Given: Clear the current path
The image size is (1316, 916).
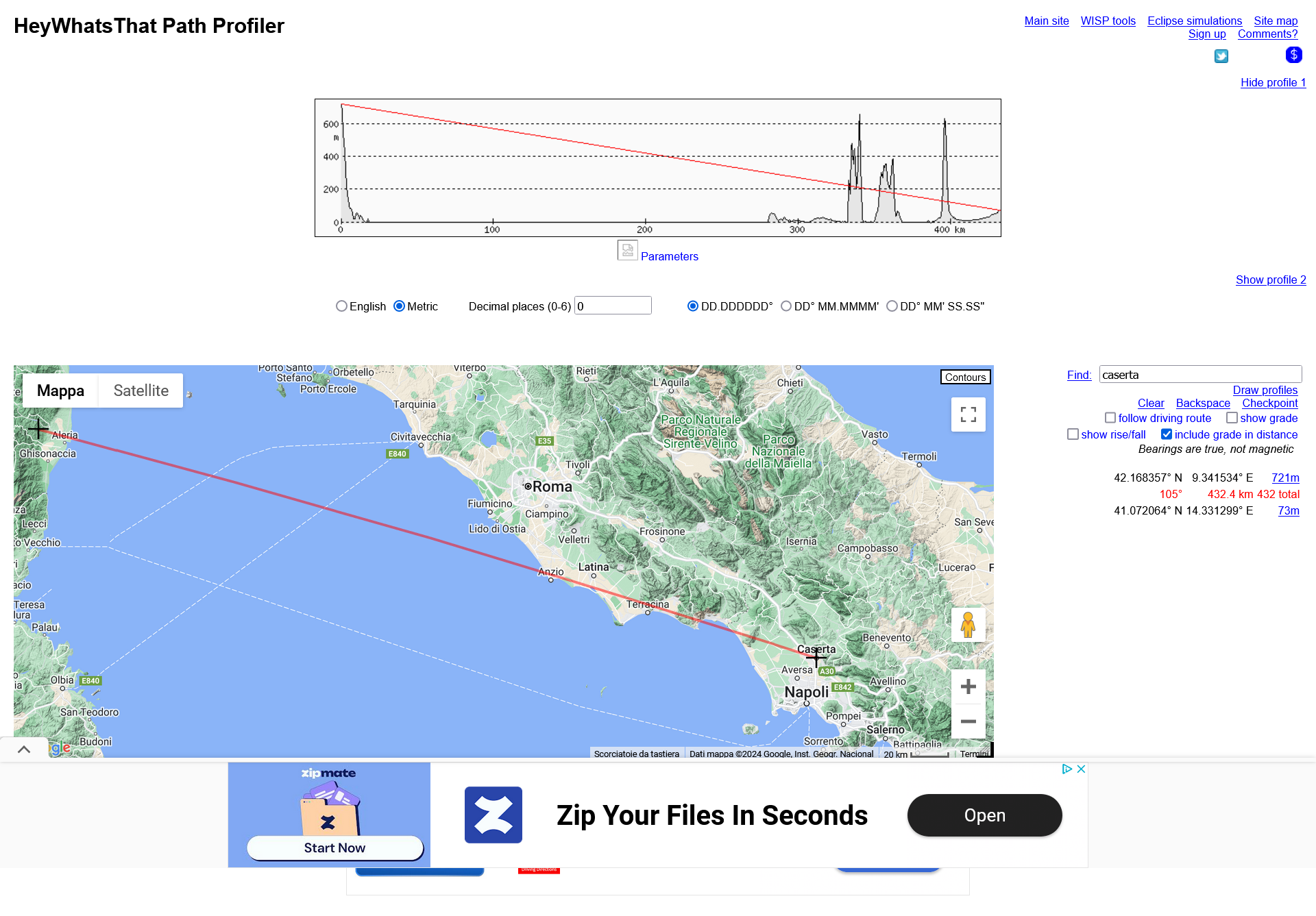Looking at the screenshot, I should coord(1151,403).
